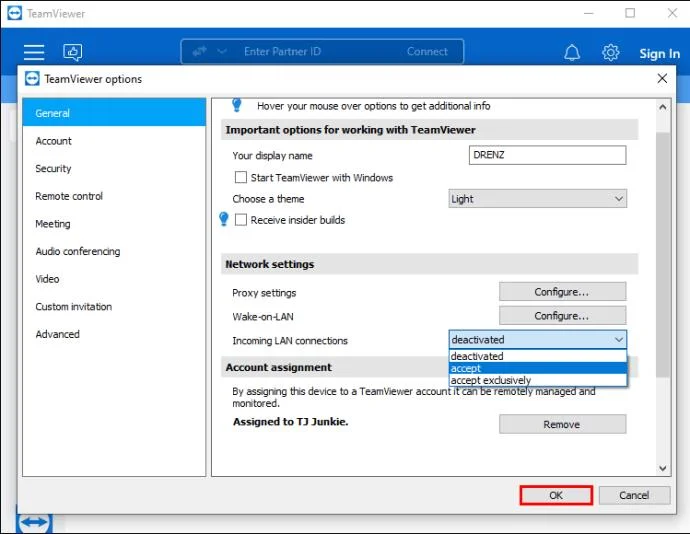Screen dimensions: 690x534
Task: Open the hamburger menu in main window
Action: click(x=34, y=52)
